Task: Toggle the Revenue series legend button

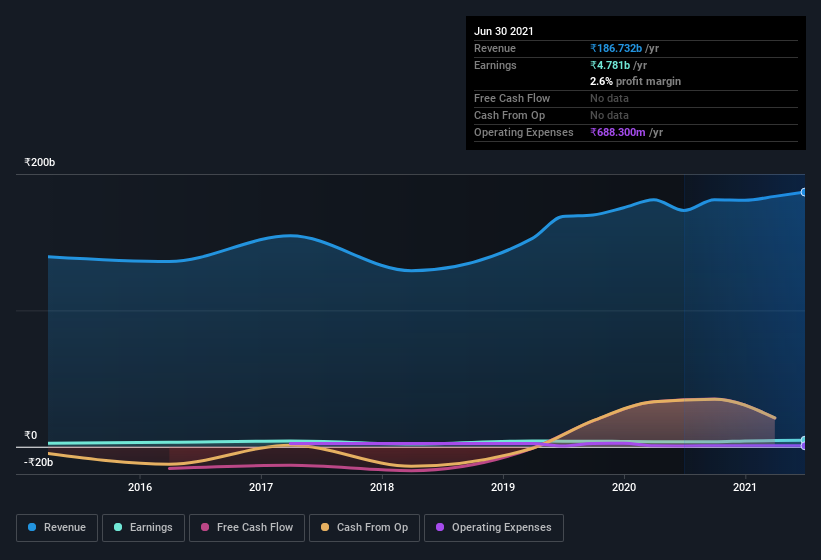Action: point(57,528)
